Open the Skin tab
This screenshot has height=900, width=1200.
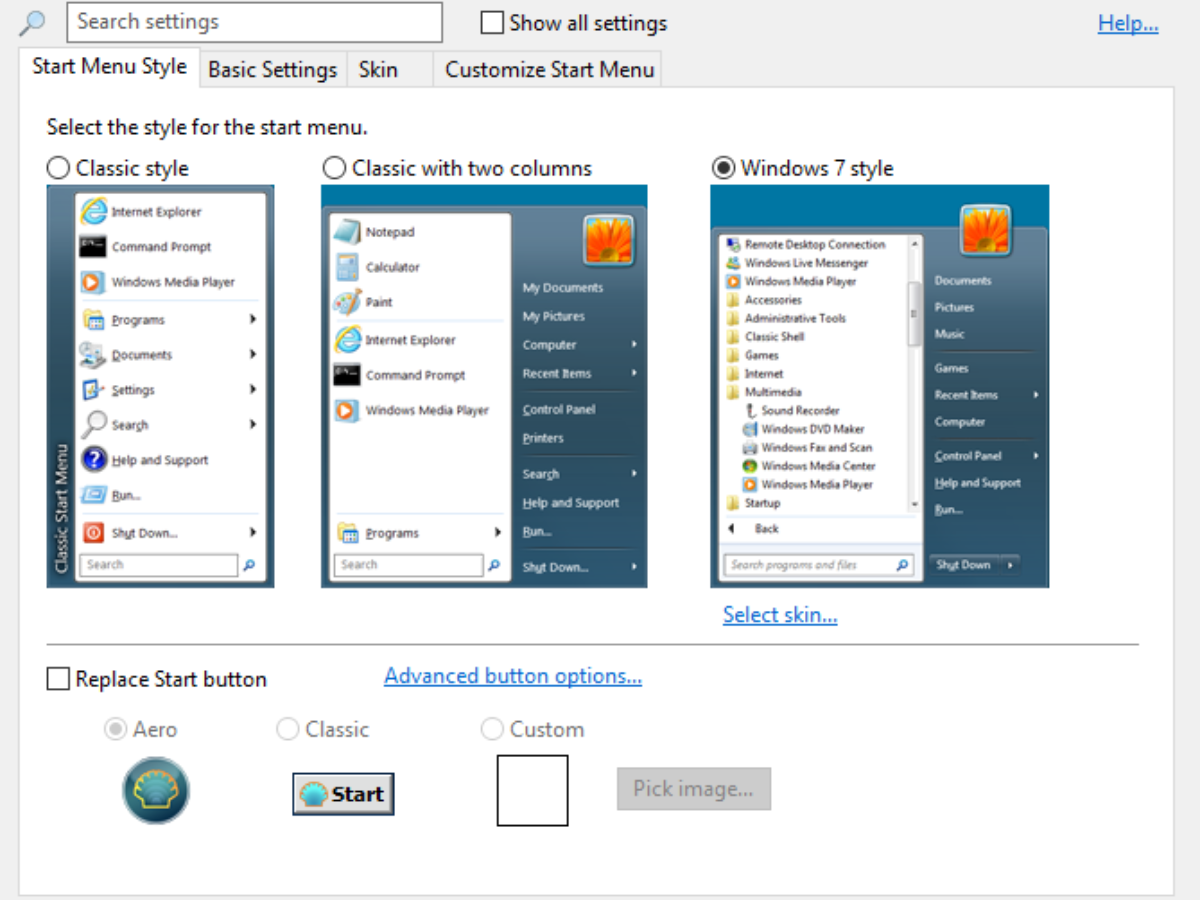[x=378, y=70]
